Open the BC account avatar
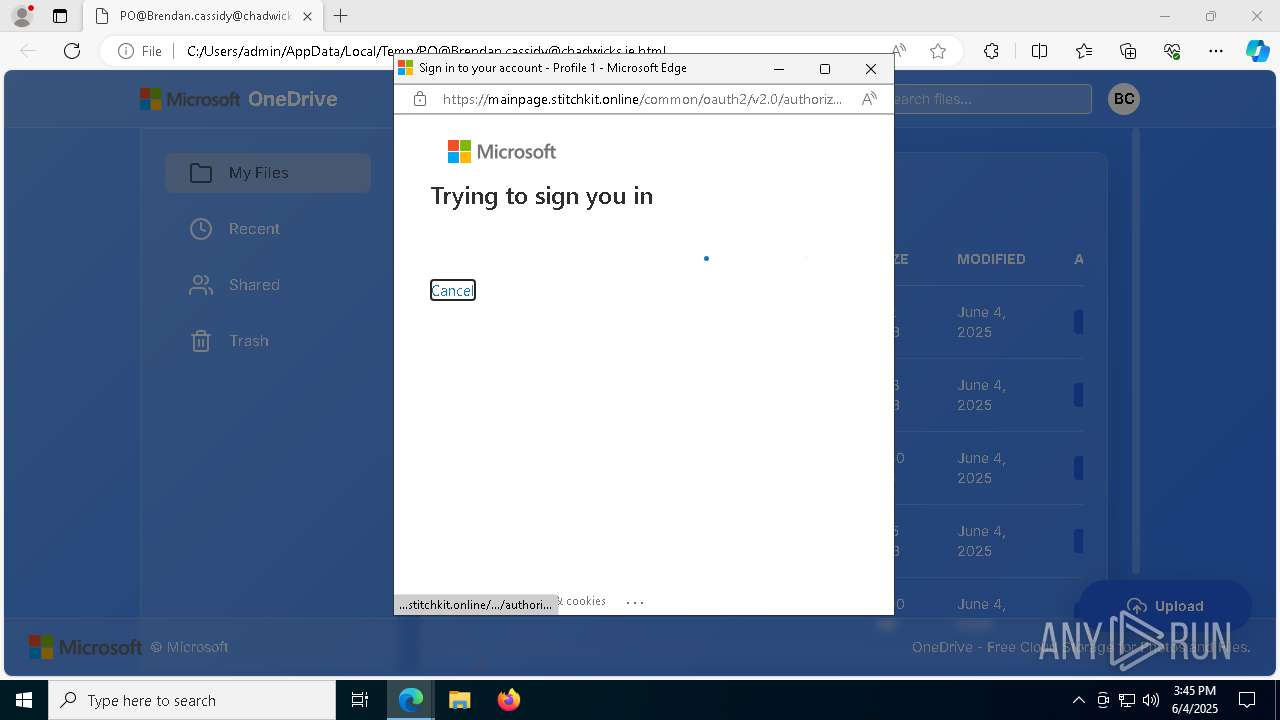Viewport: 1280px width, 720px height. tap(1124, 99)
